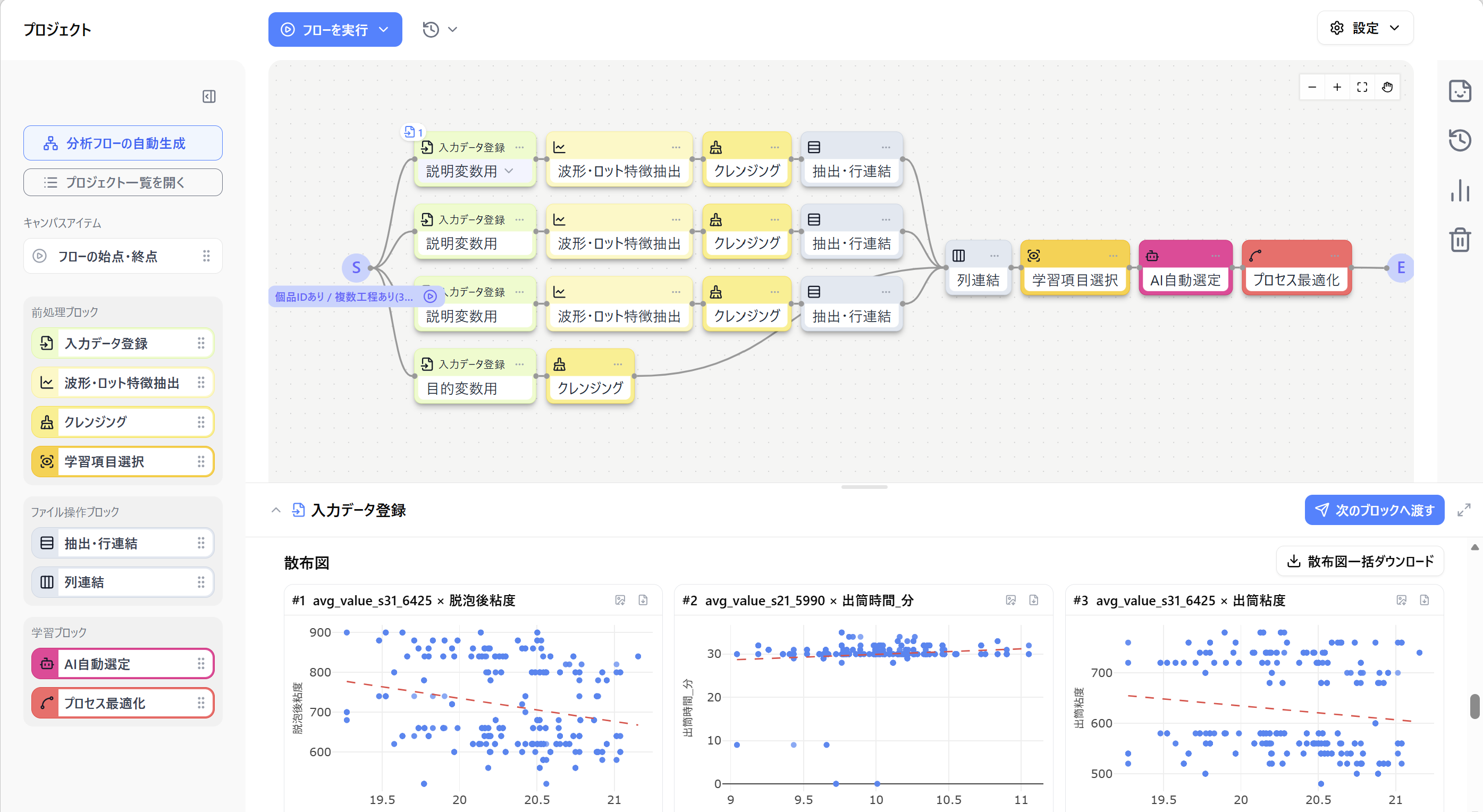The height and width of the screenshot is (812, 1483).
Task: Open the sticky note icon in right rail
Action: 1460,91
